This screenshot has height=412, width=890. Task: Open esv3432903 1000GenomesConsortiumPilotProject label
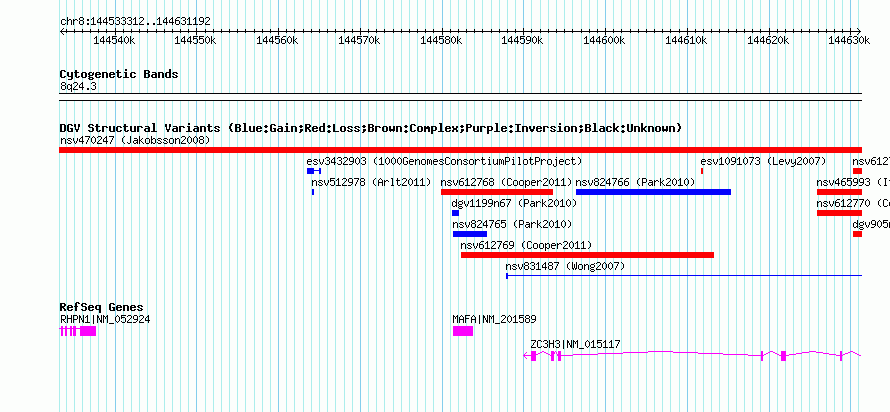coord(444,161)
